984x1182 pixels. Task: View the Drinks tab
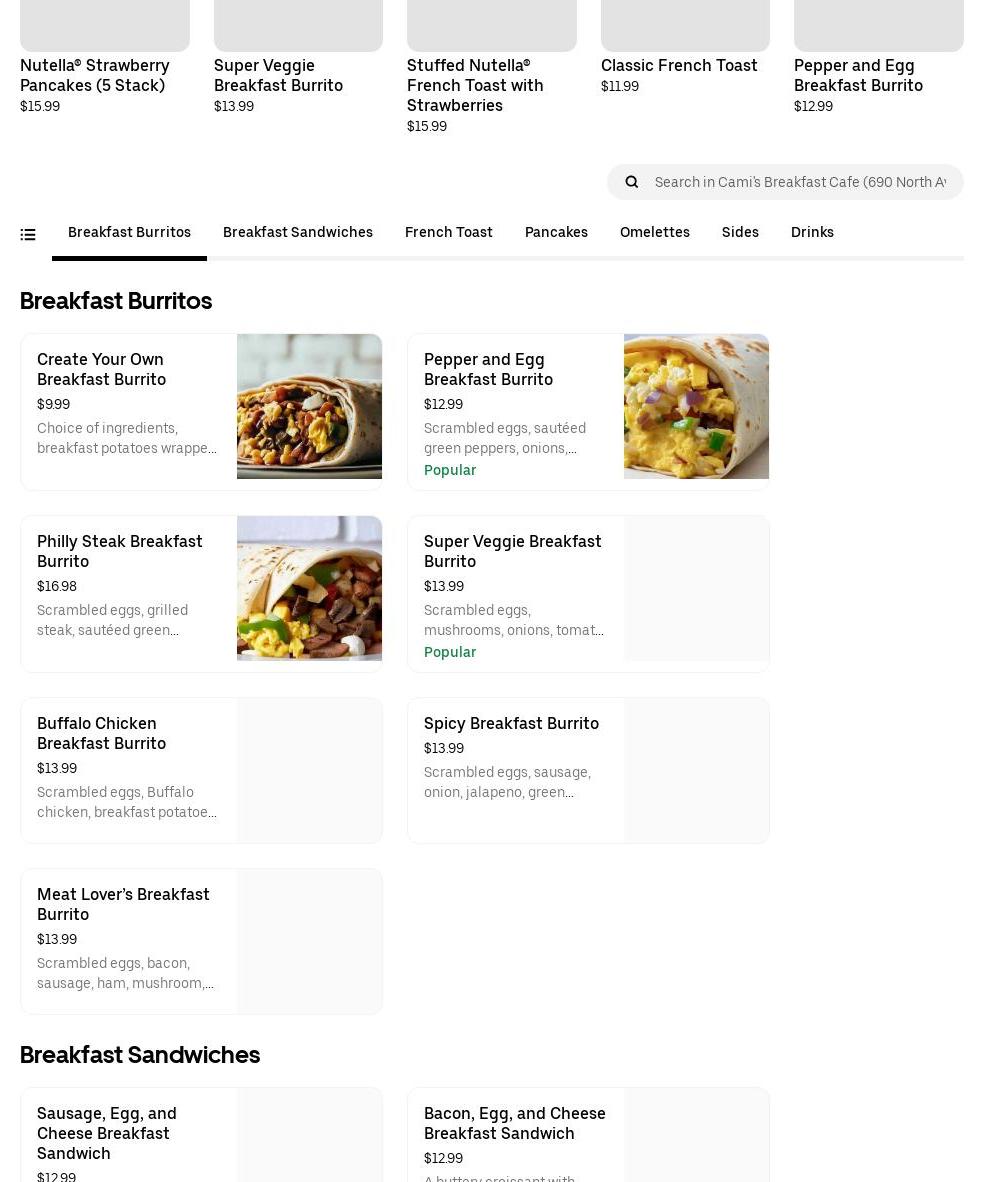[x=812, y=232]
